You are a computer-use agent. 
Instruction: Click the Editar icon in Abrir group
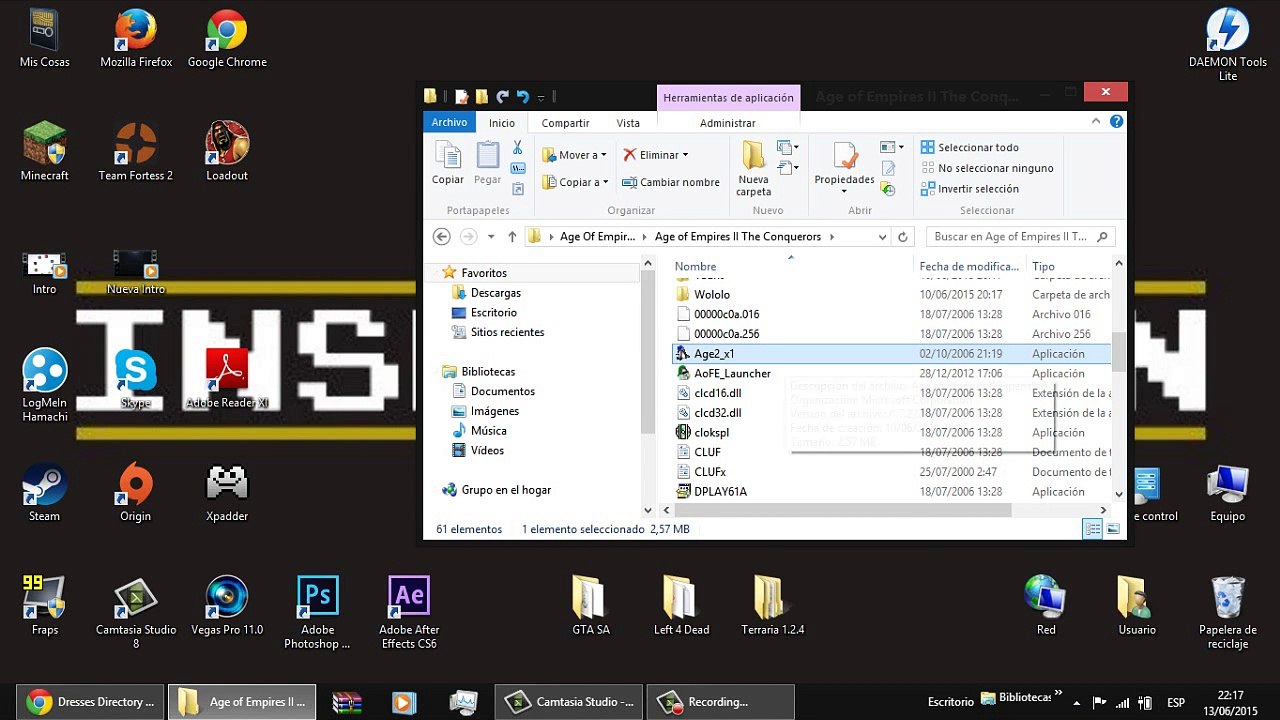(x=887, y=169)
